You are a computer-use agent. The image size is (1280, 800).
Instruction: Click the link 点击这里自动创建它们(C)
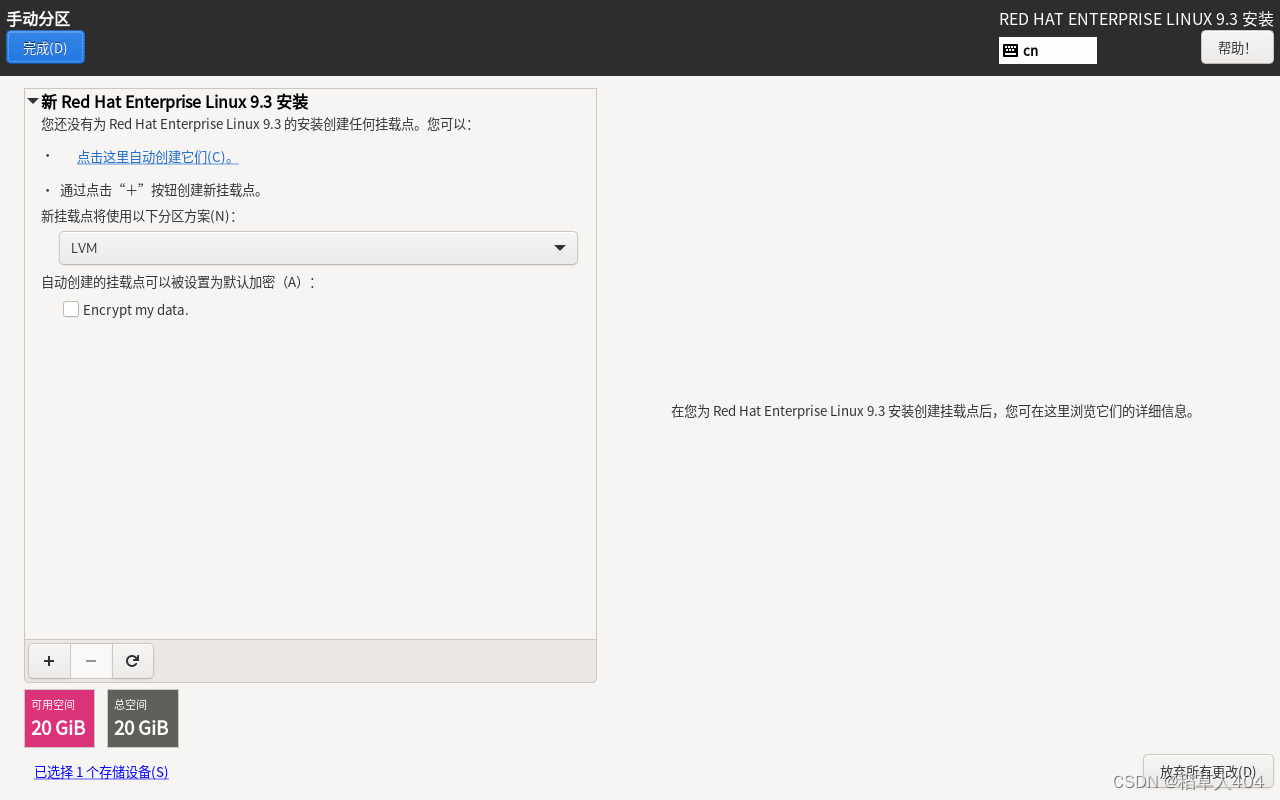157,157
